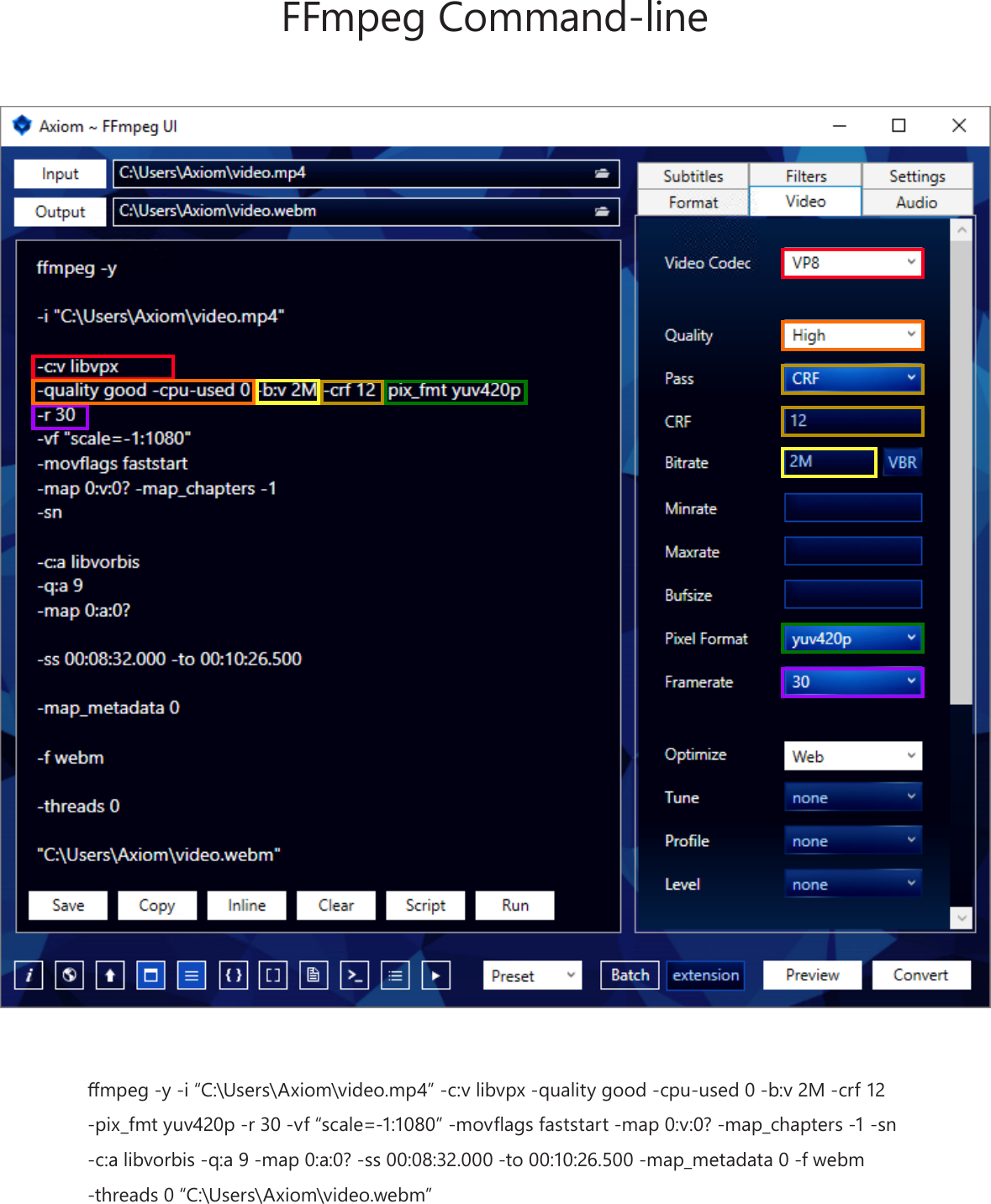991x1204 pixels.
Task: Browse for input file folder icon
Action: point(602,173)
